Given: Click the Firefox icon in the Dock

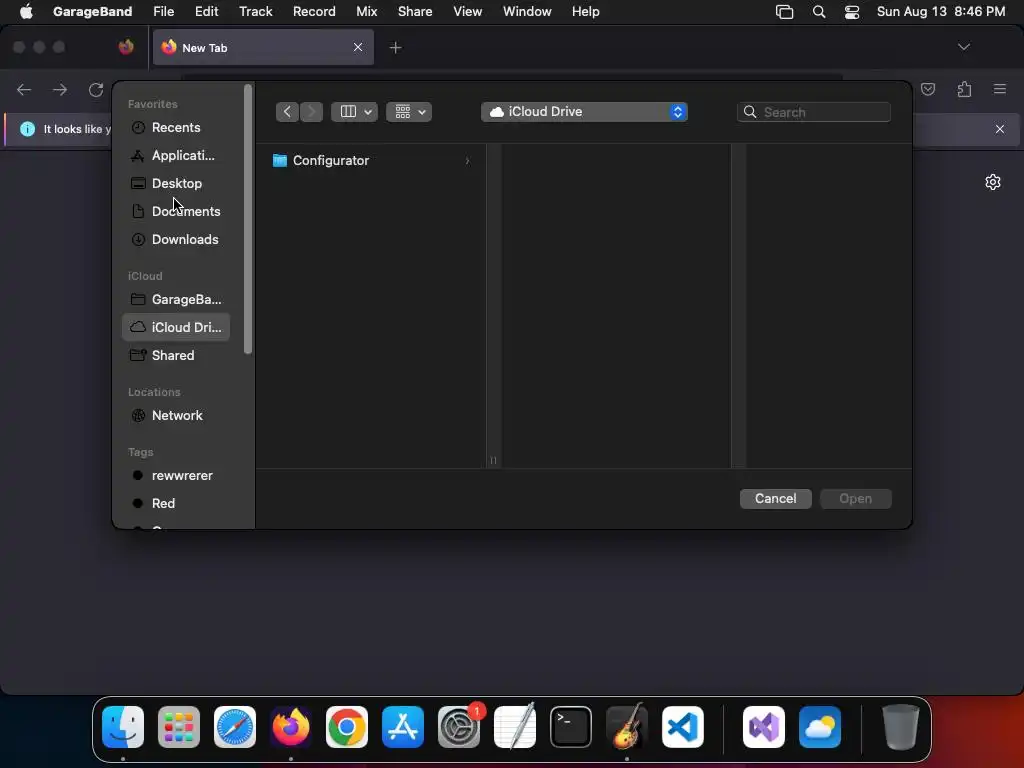Looking at the screenshot, I should (291, 727).
